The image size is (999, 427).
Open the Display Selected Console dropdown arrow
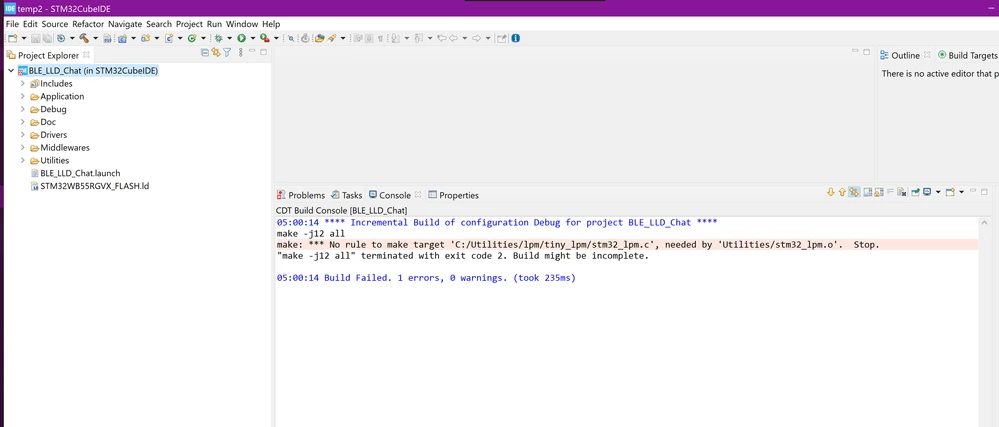[x=938, y=192]
